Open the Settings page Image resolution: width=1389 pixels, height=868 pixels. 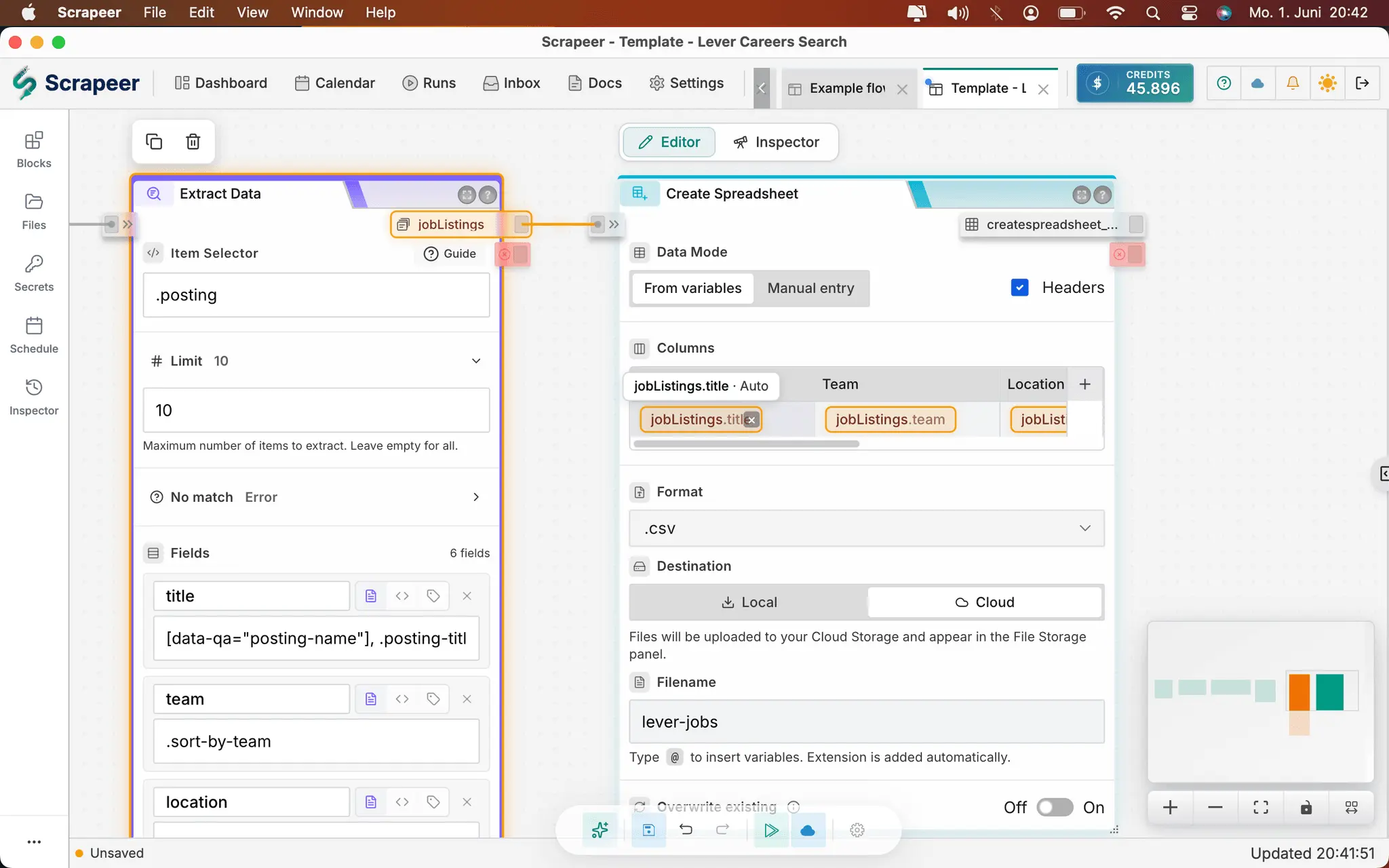(x=686, y=83)
